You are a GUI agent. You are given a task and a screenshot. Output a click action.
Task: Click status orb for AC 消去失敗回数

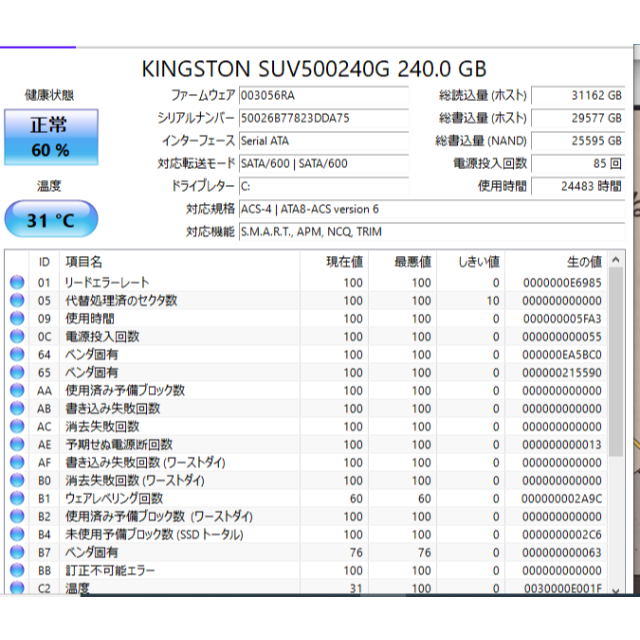pos(17,426)
